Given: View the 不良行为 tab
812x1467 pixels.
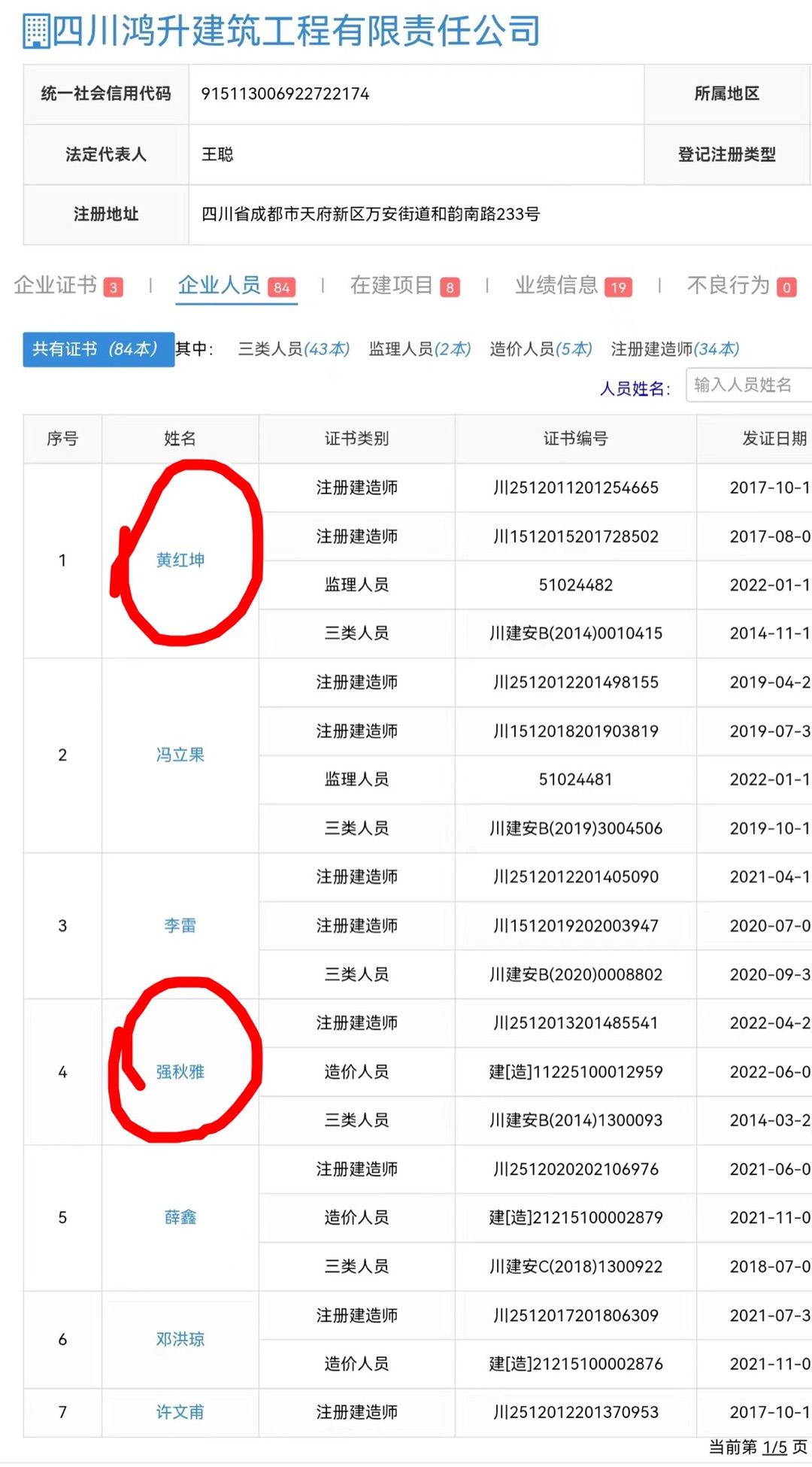Looking at the screenshot, I should [741, 286].
